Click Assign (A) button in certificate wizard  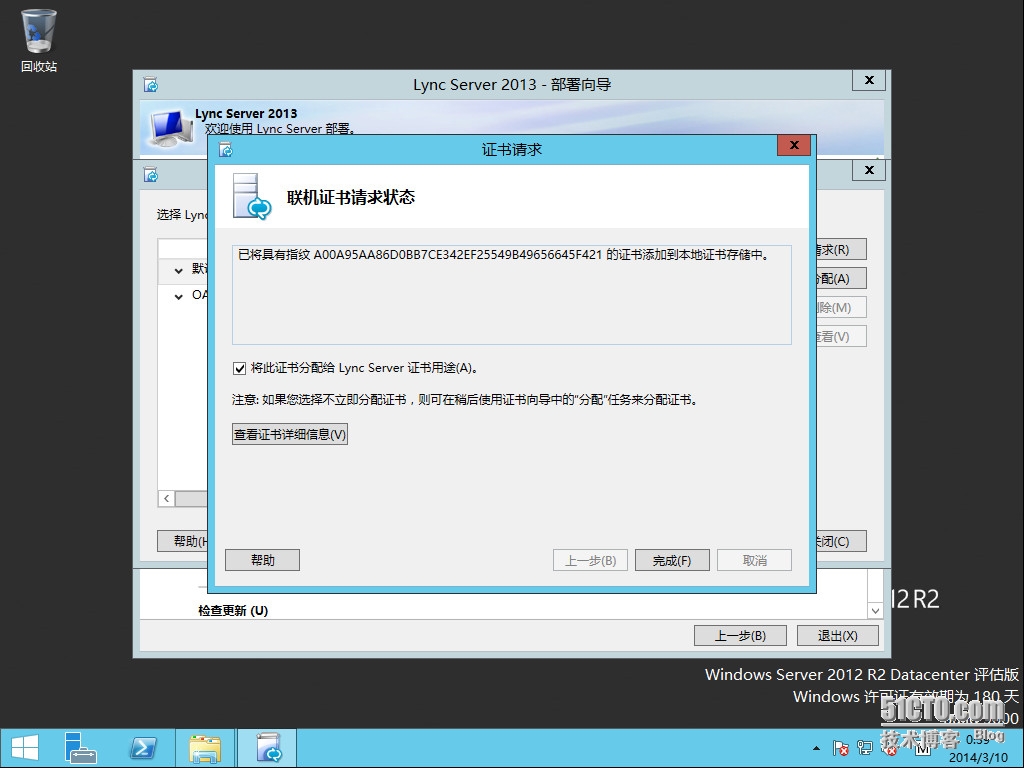841,278
